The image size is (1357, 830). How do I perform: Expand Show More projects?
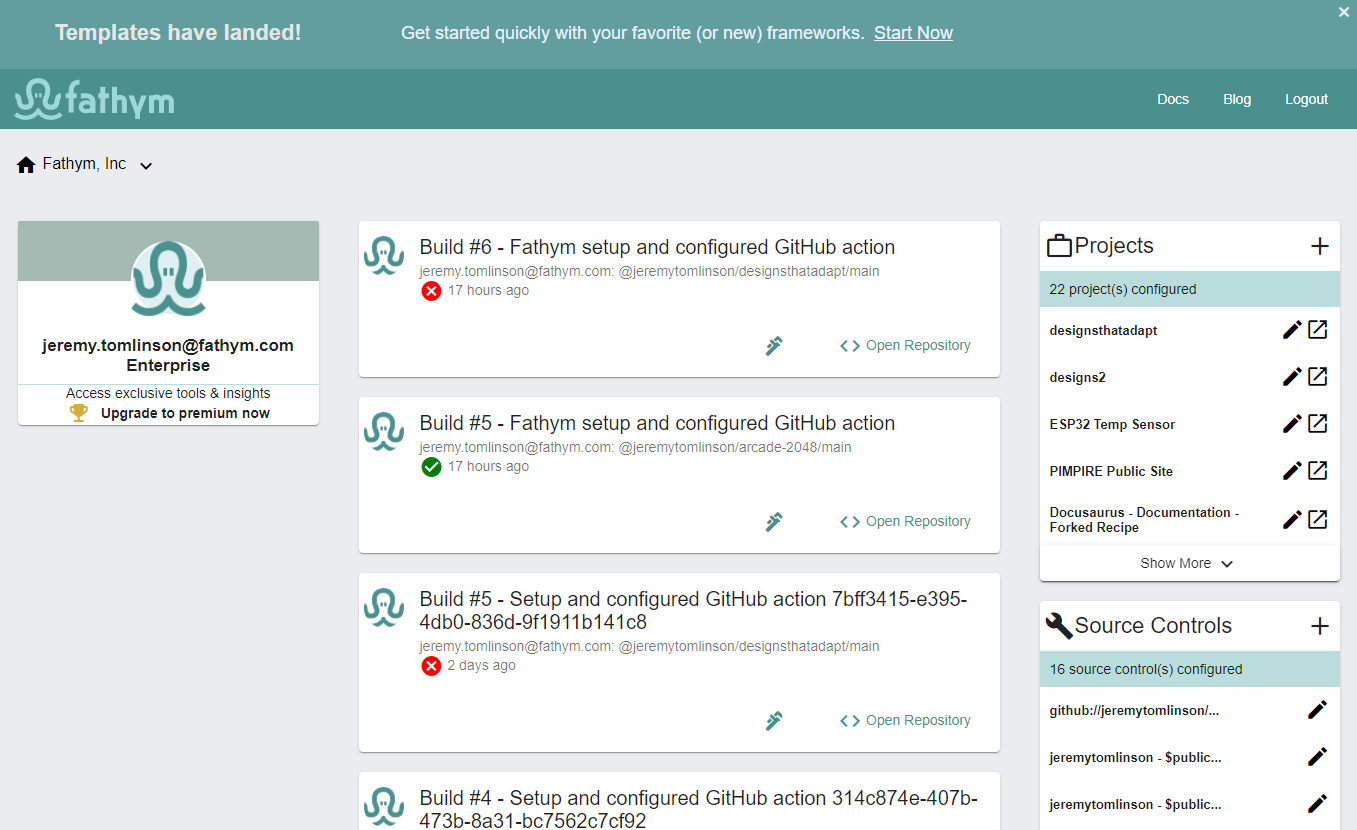point(1189,563)
